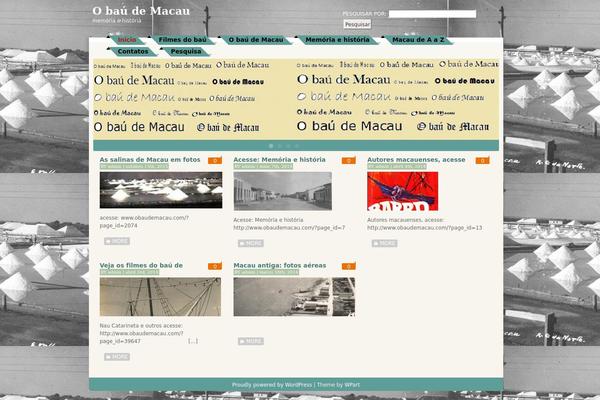Viewport: 600px width, 400px height.
Task: Open the aerial photo thumbnail of Macau antiga
Action: [294, 297]
